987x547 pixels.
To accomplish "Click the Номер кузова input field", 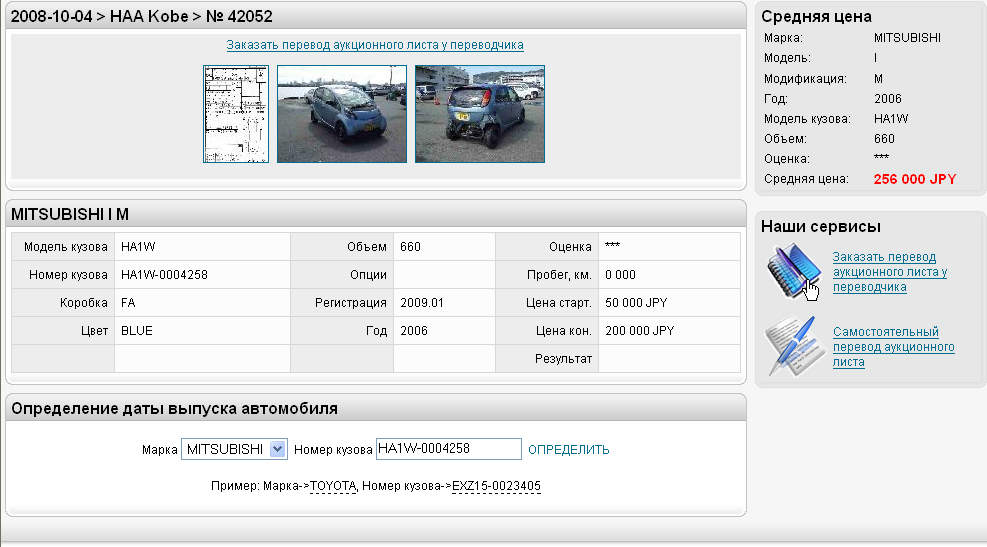I will 449,449.
